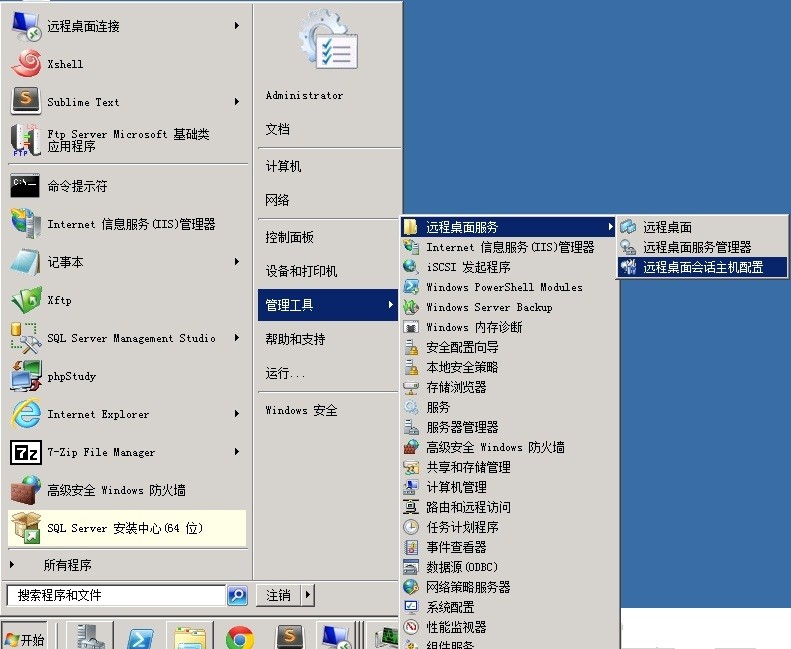Click the search magnifier button
The image size is (791, 649).
(238, 595)
